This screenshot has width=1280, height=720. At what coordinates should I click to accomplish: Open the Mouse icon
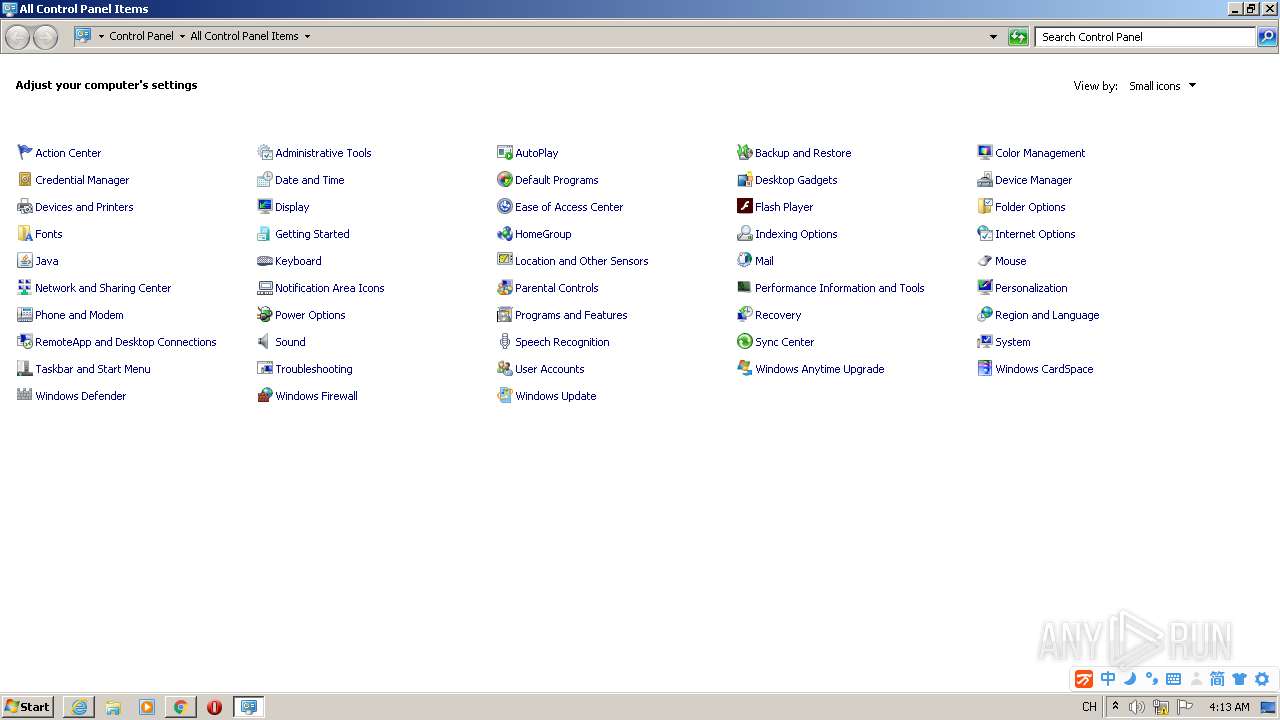click(985, 261)
